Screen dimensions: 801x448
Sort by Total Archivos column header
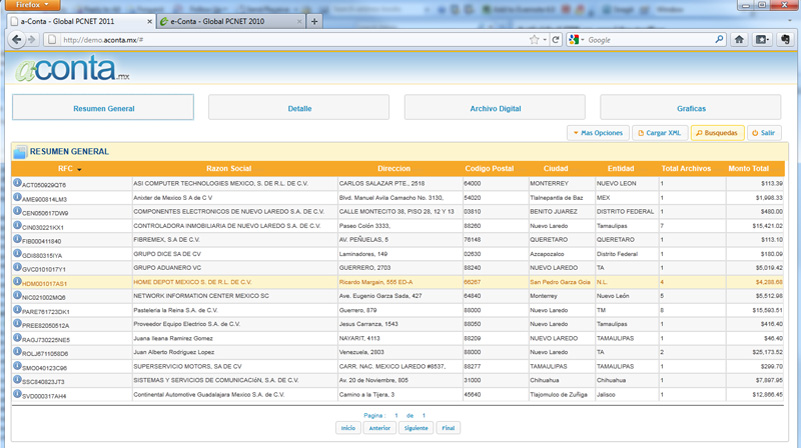[686, 169]
